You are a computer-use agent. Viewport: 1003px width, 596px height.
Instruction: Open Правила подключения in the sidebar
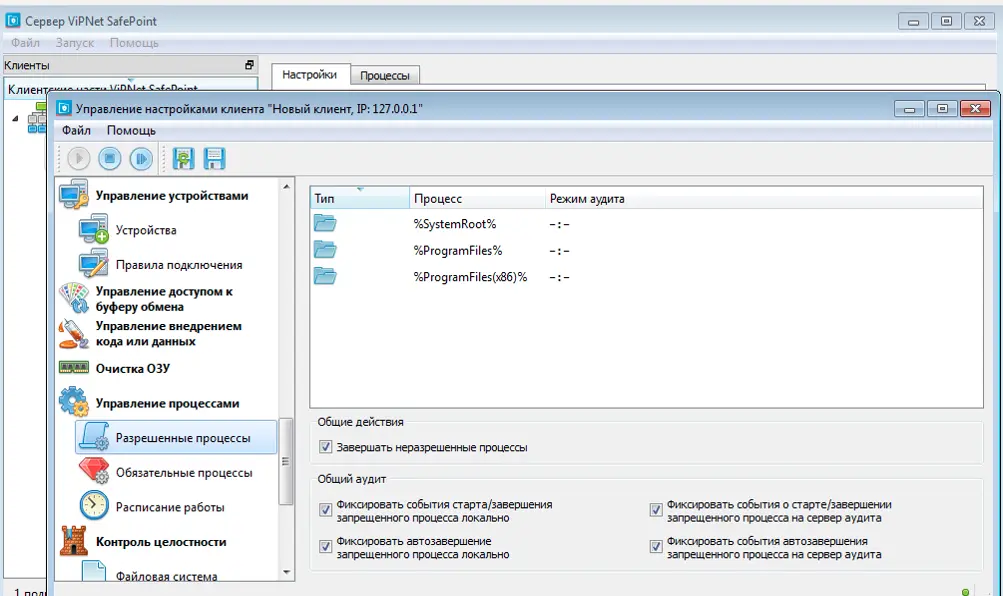click(95, 264)
